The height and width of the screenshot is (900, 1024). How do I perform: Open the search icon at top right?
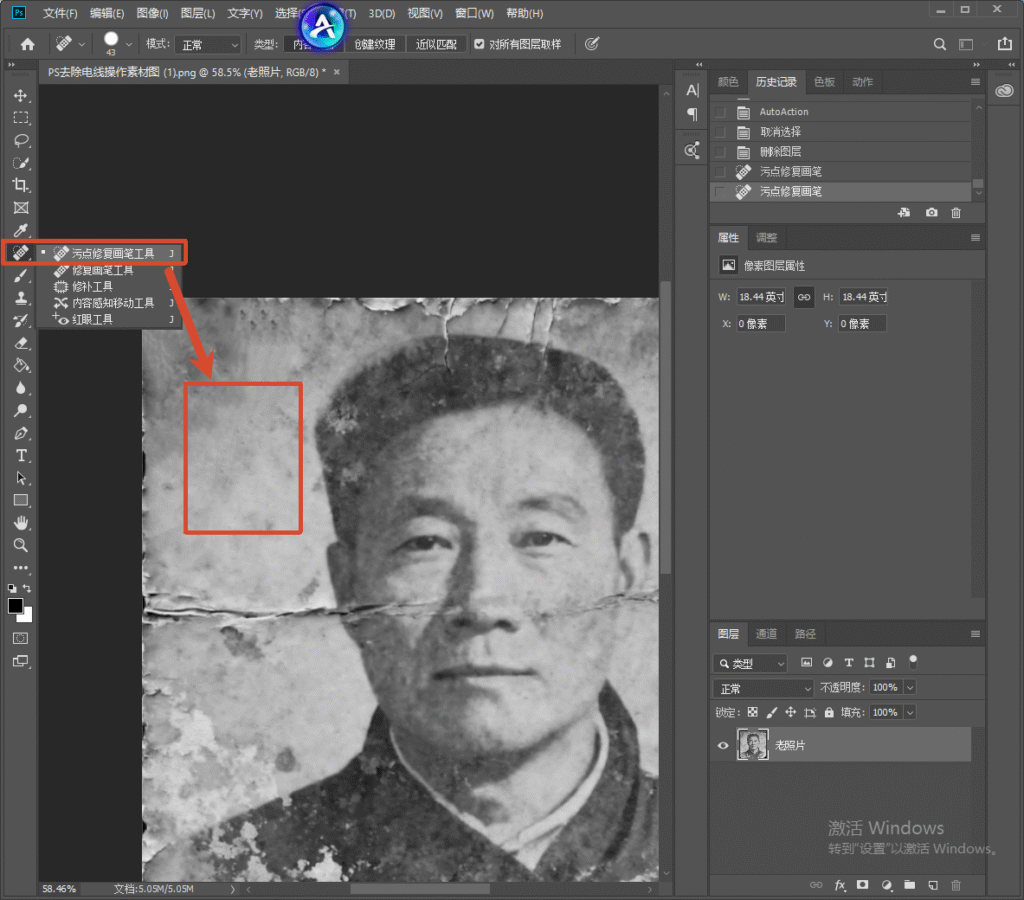point(940,44)
